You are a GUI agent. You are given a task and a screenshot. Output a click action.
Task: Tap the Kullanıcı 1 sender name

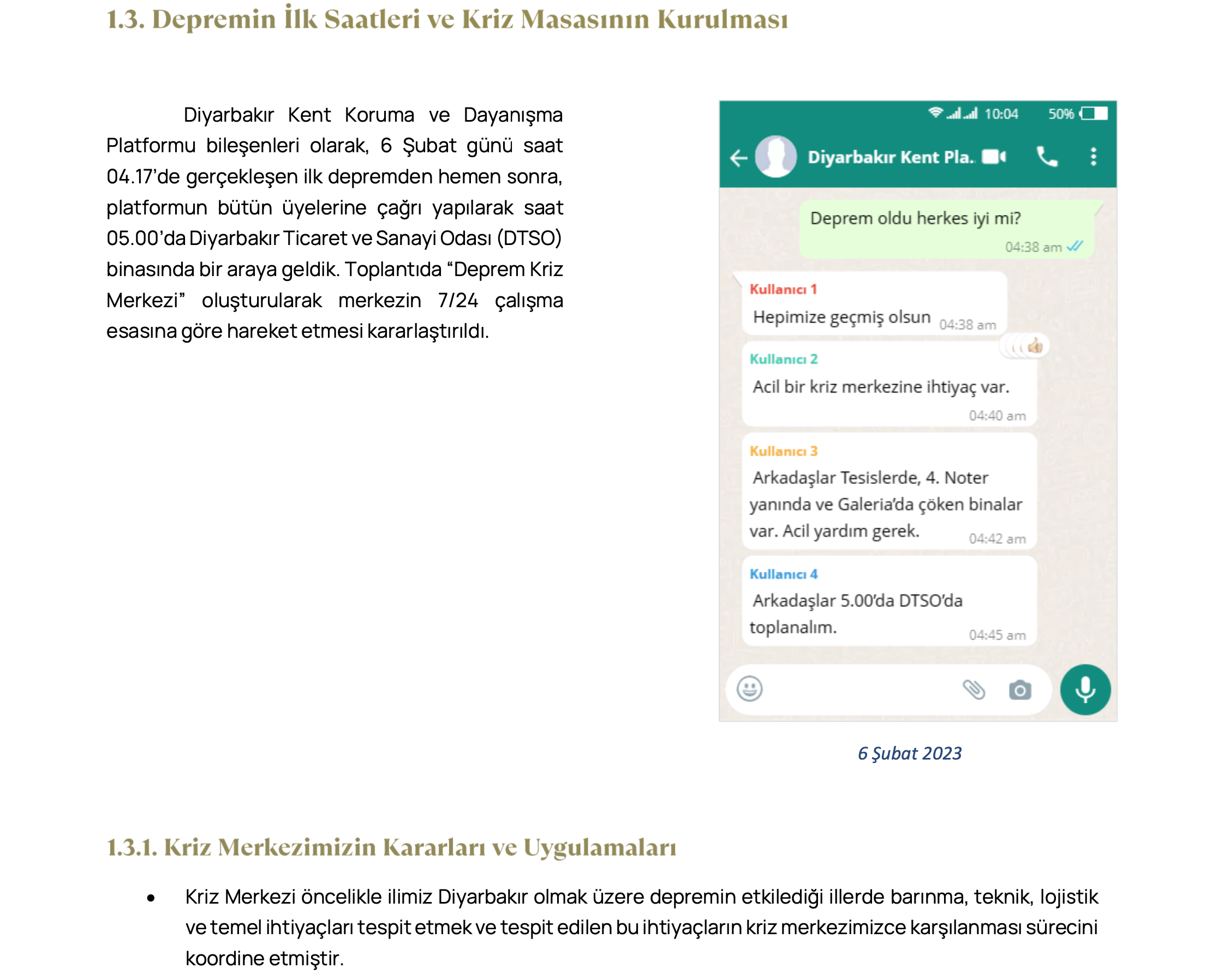click(783, 289)
